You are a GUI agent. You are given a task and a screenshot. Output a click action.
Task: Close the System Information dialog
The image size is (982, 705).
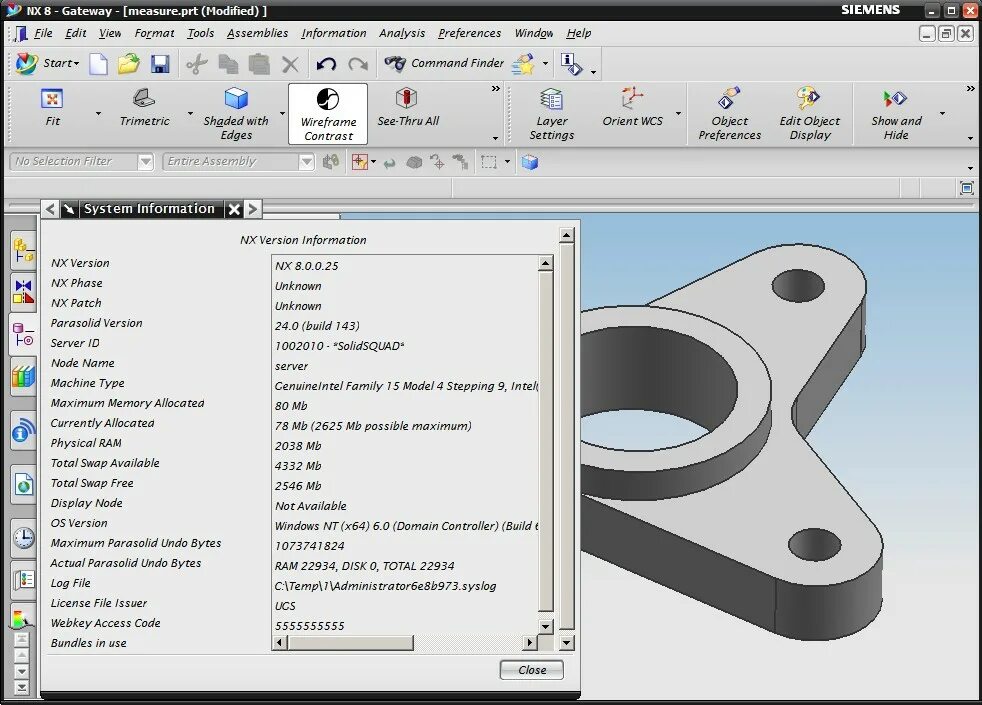532,670
